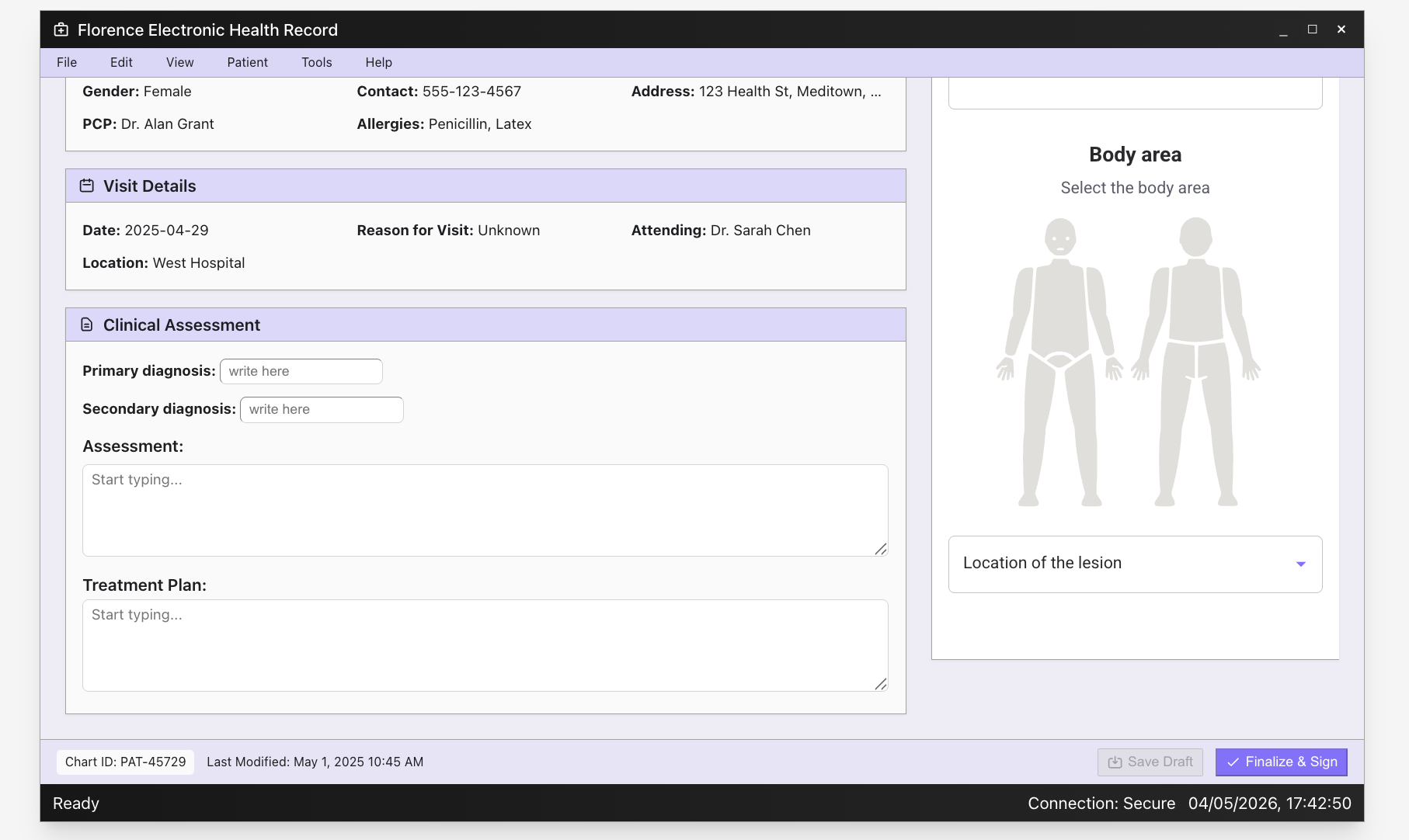Open the Help menu
Image resolution: width=1409 pixels, height=840 pixels.
coord(379,62)
